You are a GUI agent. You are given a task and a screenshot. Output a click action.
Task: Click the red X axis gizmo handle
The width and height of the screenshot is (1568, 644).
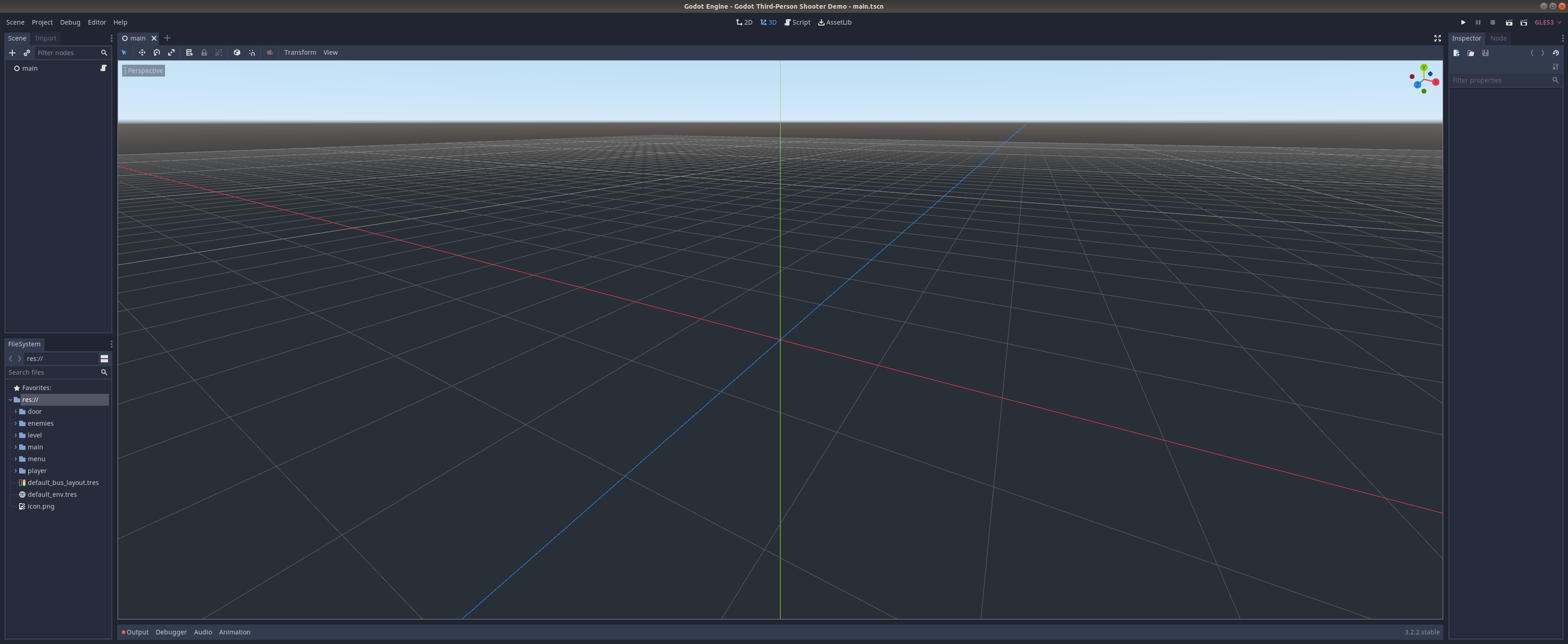pyautogui.click(x=1435, y=82)
